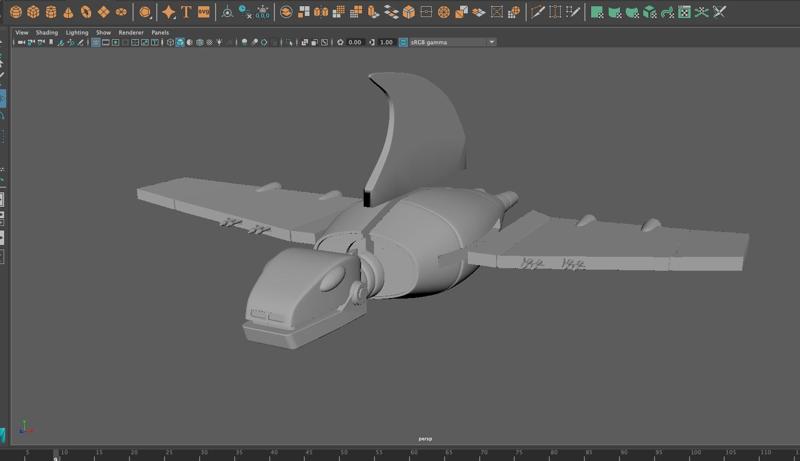Apply spherical UV mapping from the shelf
This screenshot has width=800, height=461.
tap(632, 12)
